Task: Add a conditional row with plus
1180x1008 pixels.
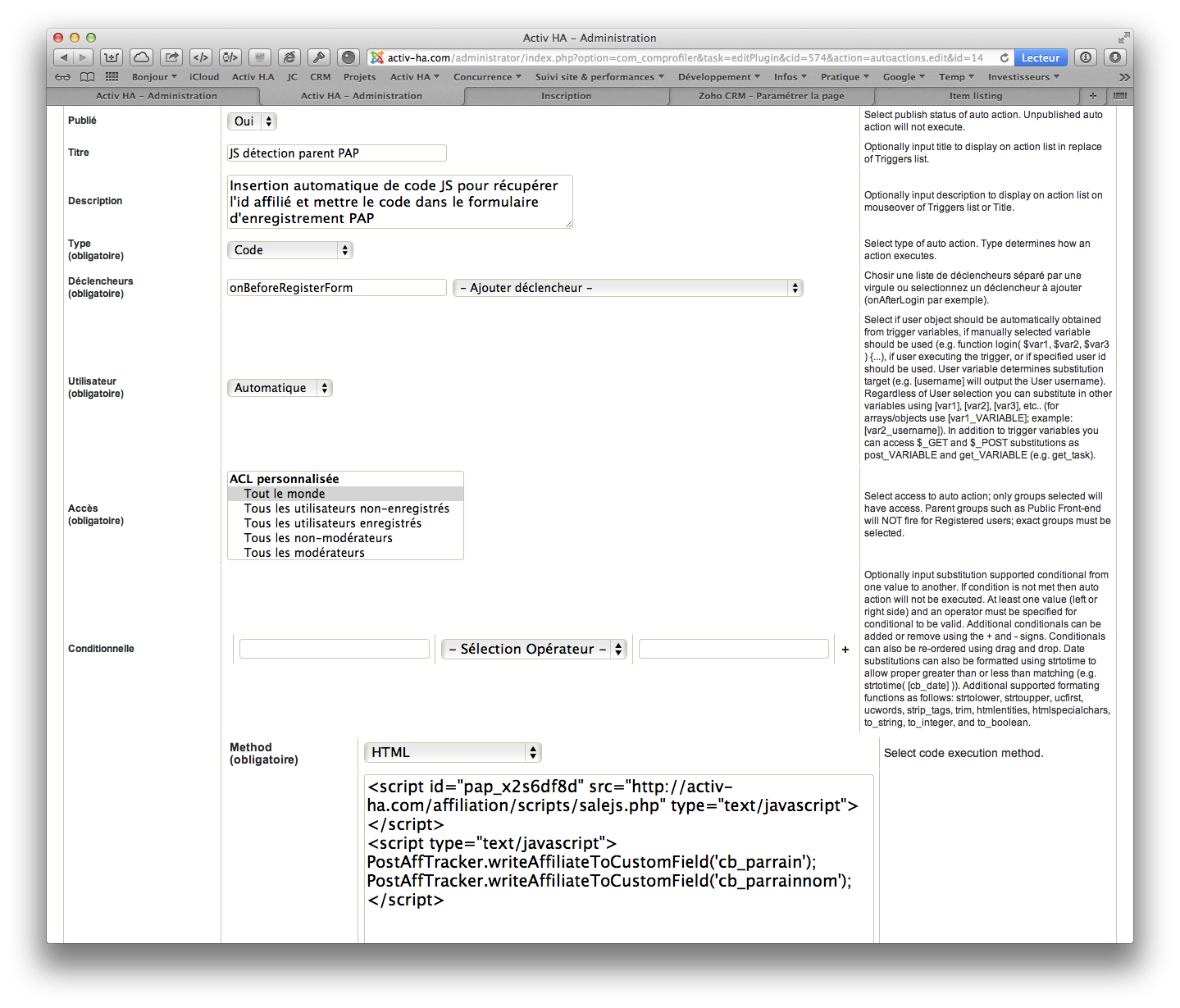Action: pyautogui.click(x=845, y=650)
